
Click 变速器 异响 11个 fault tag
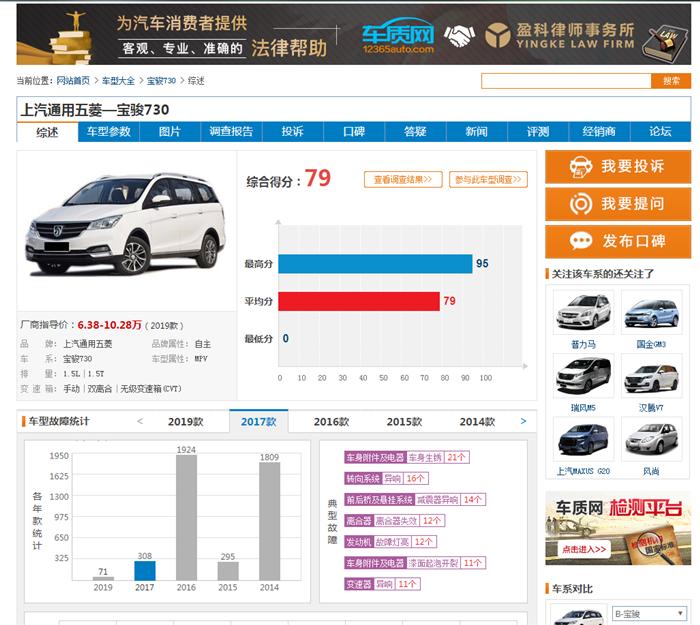(x=382, y=584)
